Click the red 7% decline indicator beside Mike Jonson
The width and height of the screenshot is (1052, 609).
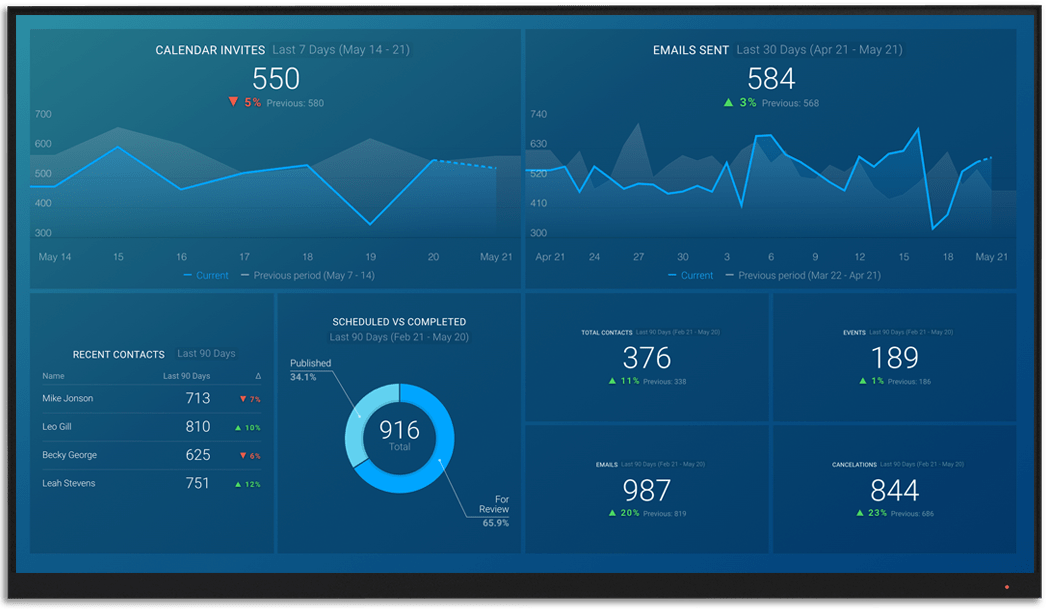[244, 398]
